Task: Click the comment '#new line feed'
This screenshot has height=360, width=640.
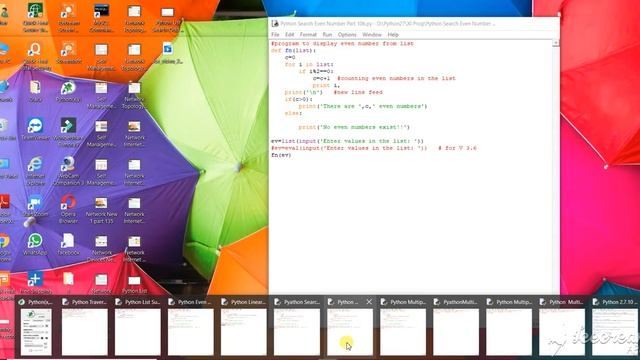Action: [358, 92]
